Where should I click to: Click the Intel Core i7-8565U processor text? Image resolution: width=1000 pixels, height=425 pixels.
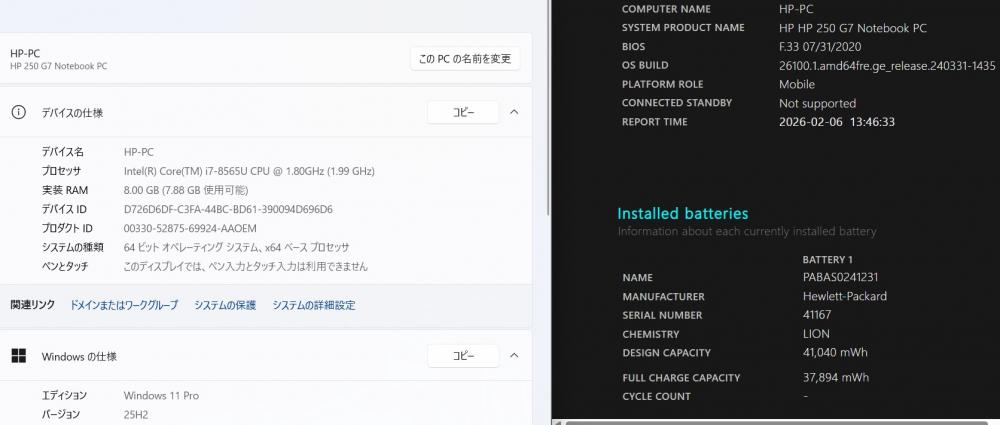click(249, 171)
